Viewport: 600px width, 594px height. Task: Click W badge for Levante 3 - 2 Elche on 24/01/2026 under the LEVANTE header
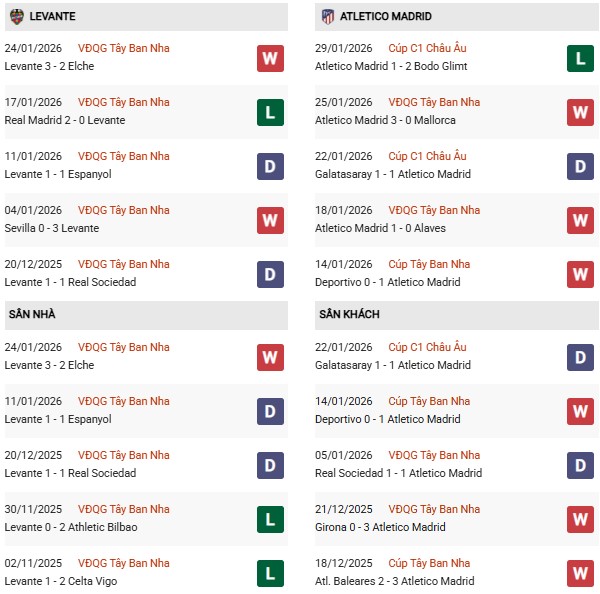[269, 58]
